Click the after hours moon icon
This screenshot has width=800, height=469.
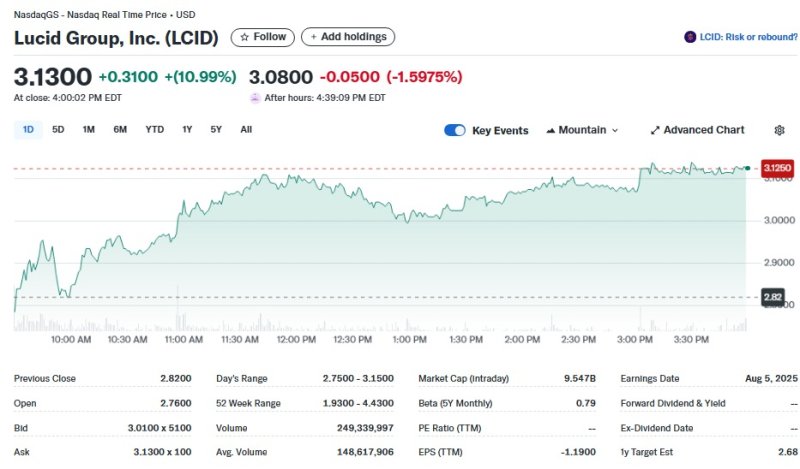[x=254, y=98]
